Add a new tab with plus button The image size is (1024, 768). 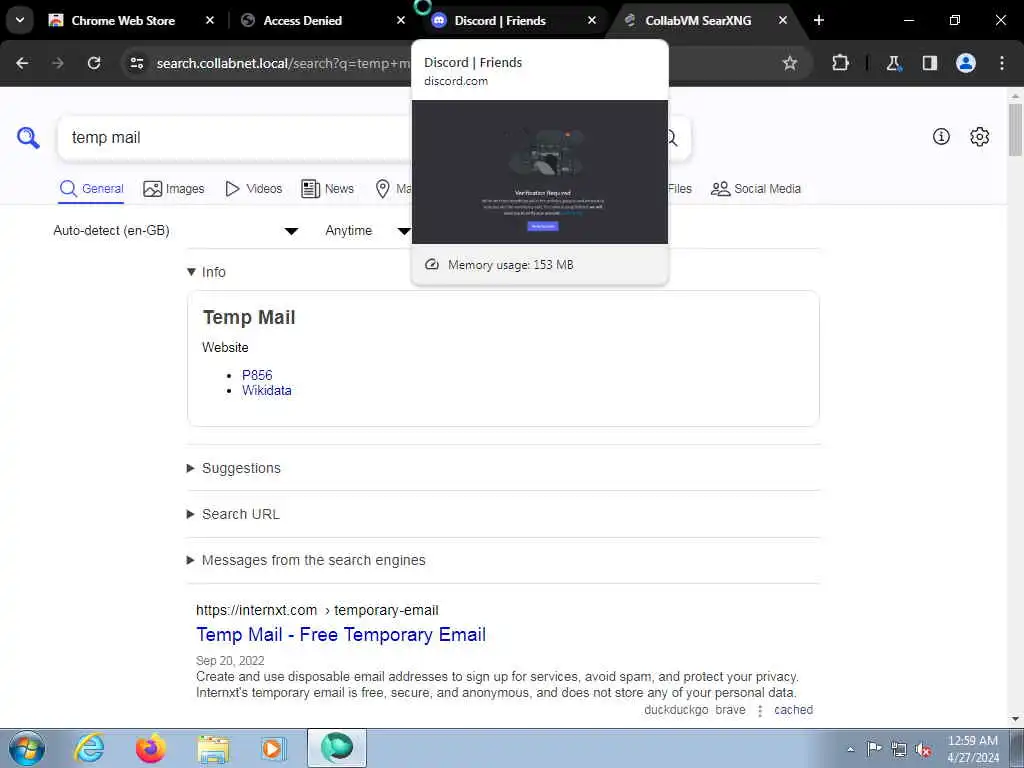819,20
